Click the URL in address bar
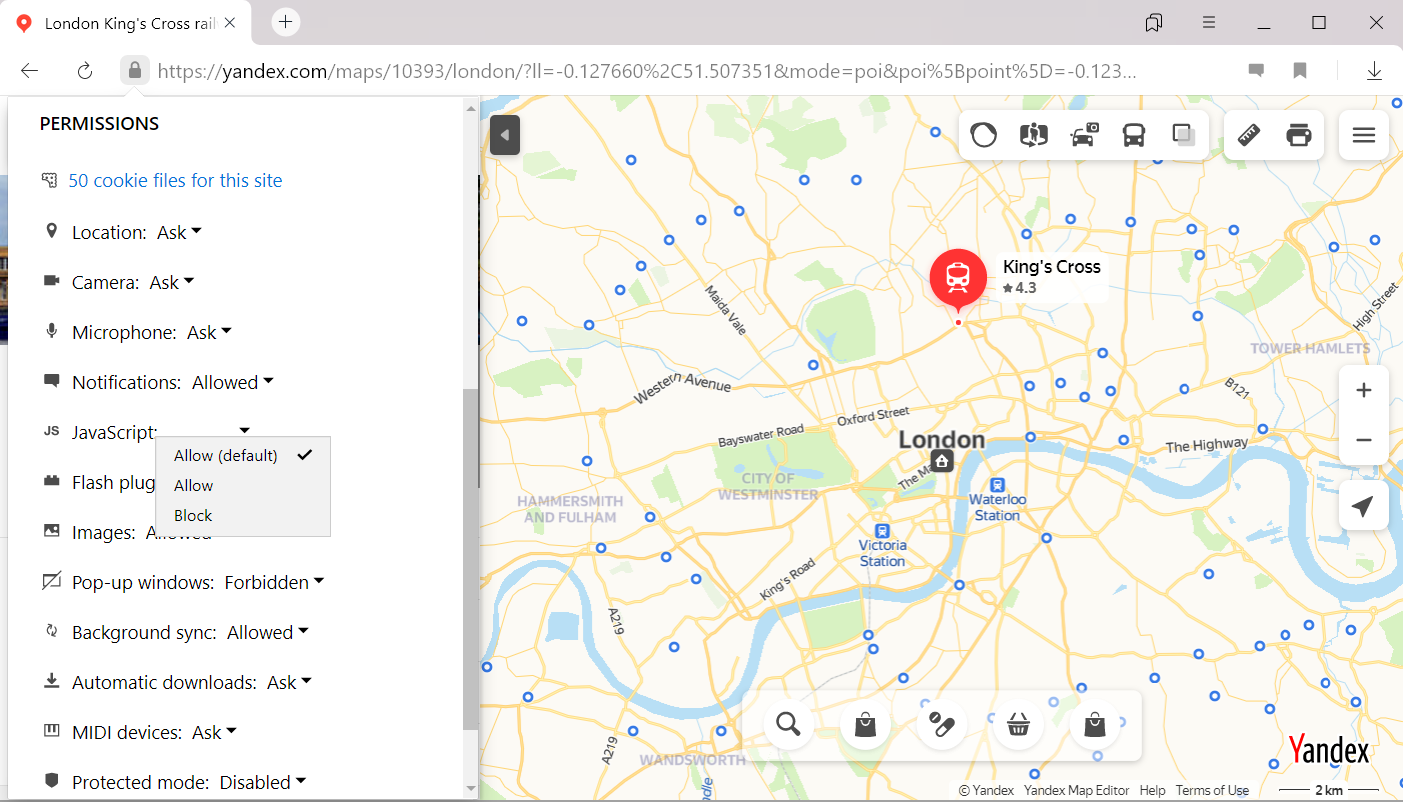 (x=647, y=72)
